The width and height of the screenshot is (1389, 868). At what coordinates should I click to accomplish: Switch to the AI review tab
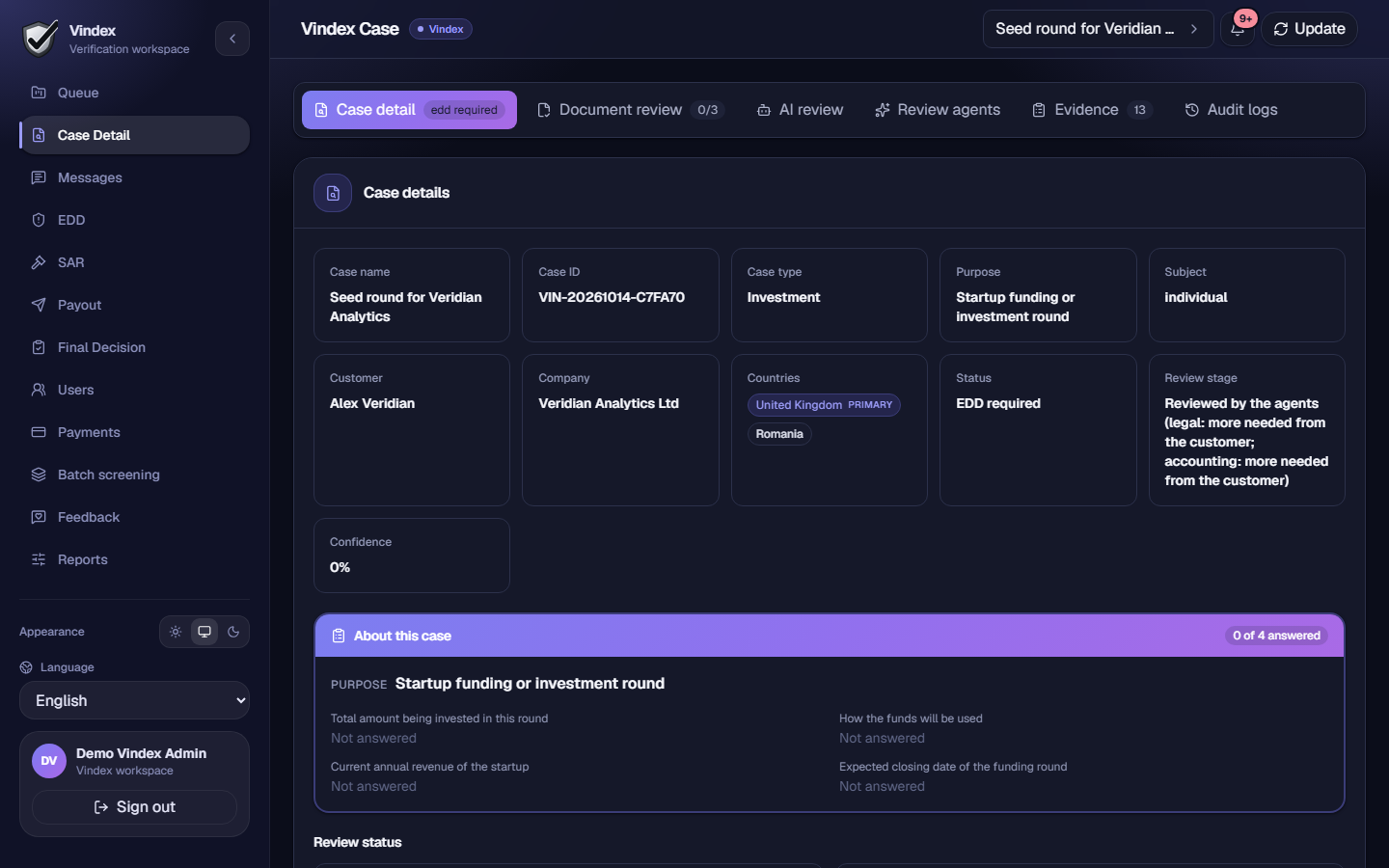click(800, 110)
